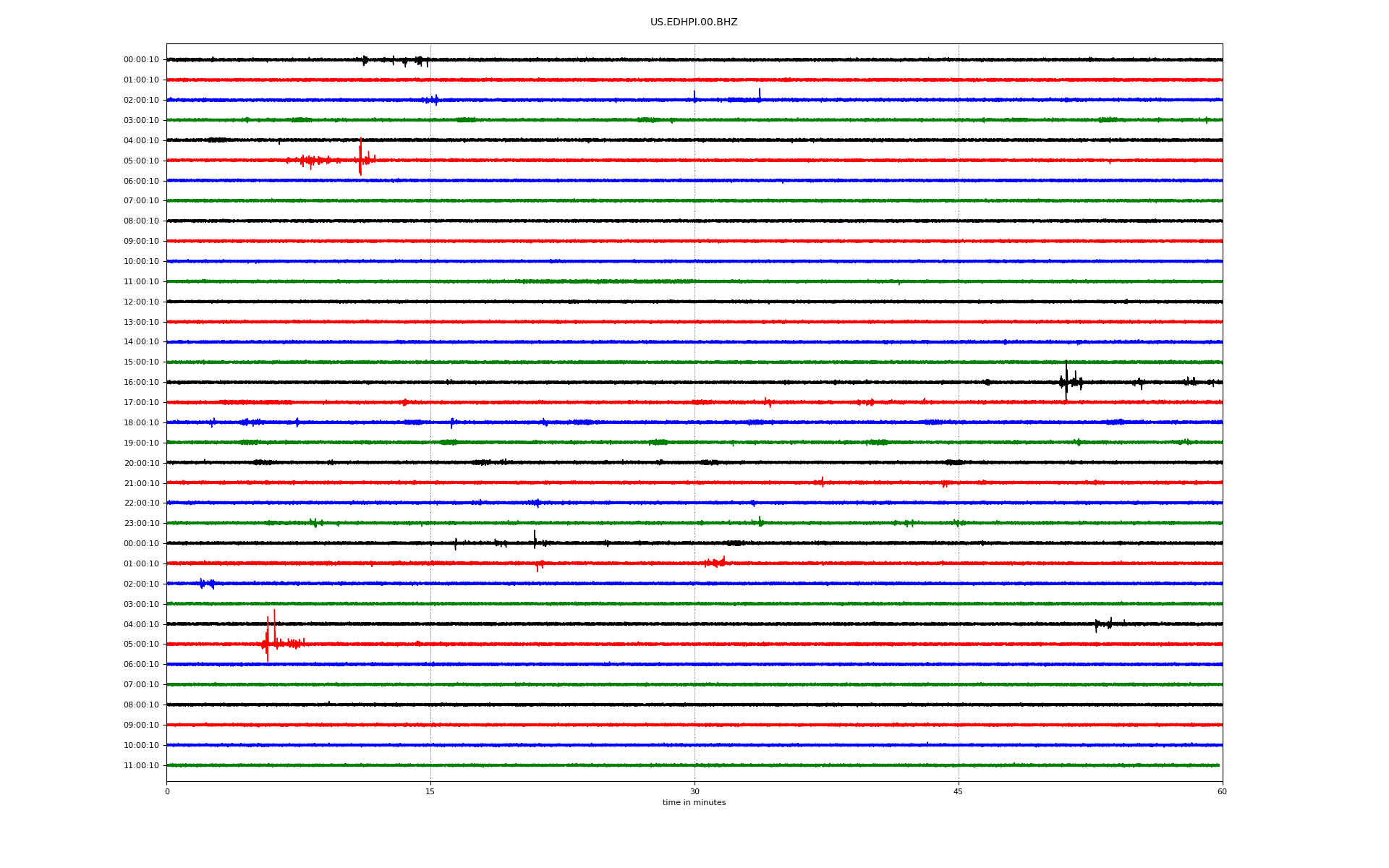Click the 15 minute x-axis tick label
The height and width of the screenshot is (868, 1389).
coord(430,791)
